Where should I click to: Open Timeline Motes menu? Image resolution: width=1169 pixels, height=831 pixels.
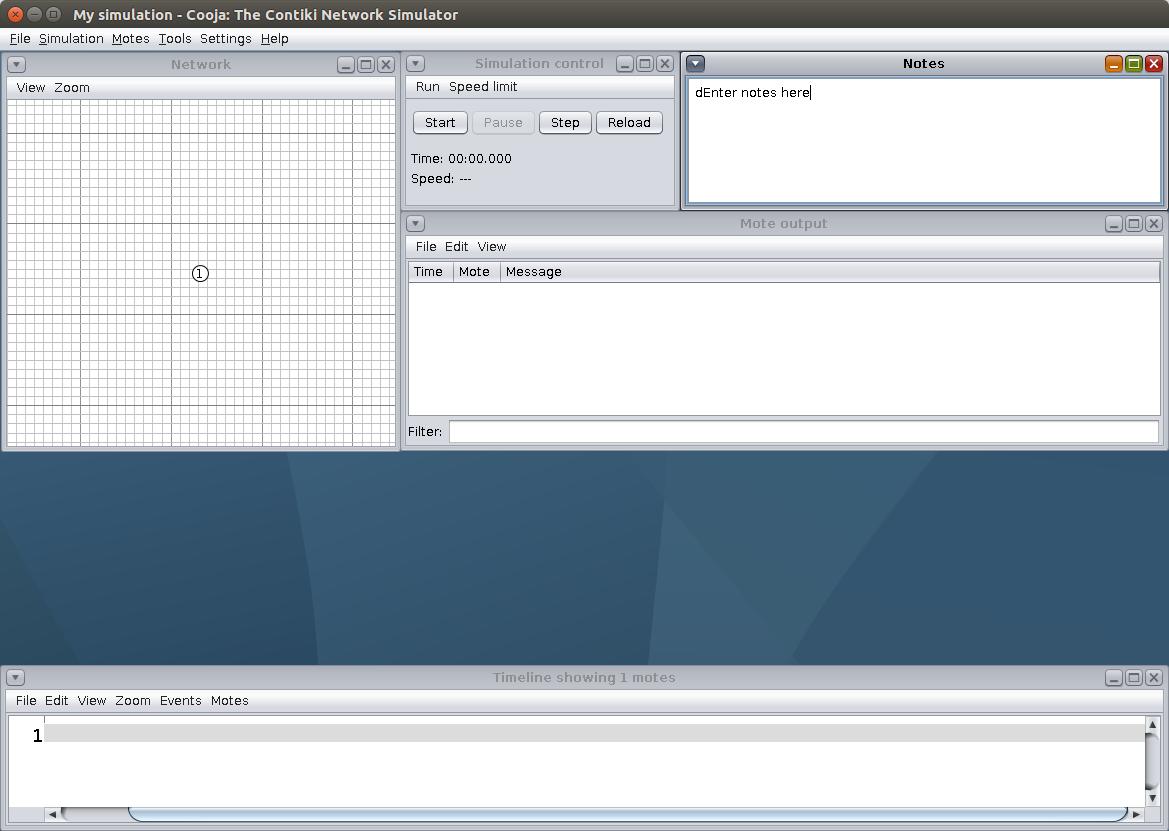tap(230, 701)
